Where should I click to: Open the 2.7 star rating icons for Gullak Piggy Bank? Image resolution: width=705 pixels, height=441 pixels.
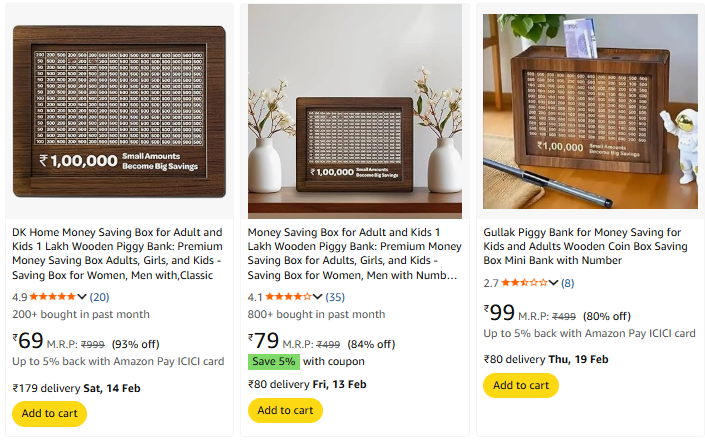point(523,283)
